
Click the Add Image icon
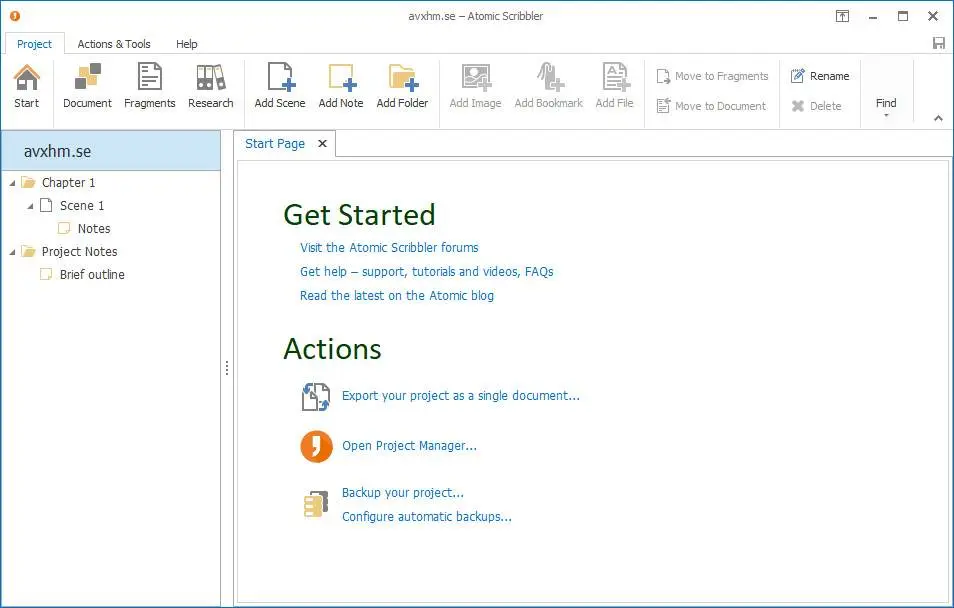tap(476, 77)
